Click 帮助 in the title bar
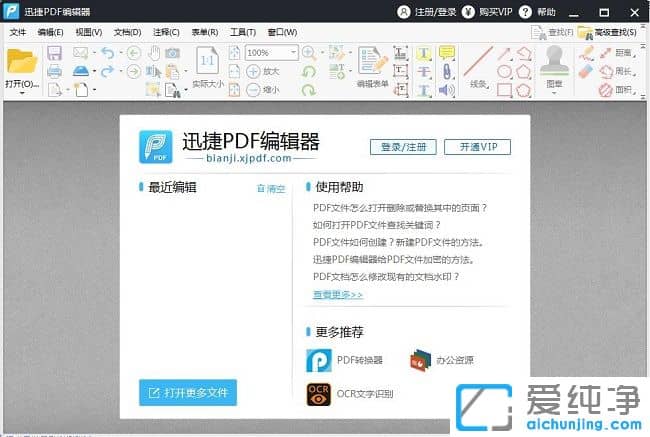Viewport: 650px width, 437px height. pyautogui.click(x=537, y=12)
